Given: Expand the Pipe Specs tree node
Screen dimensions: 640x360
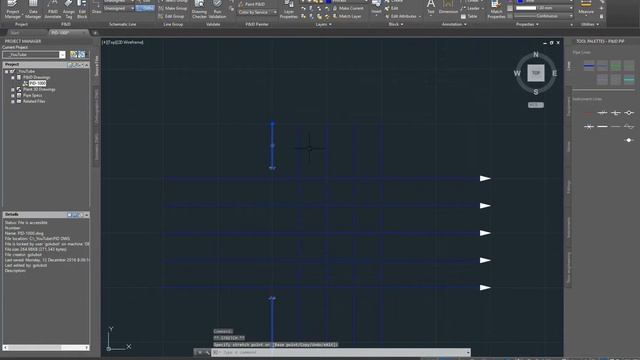Looking at the screenshot, I should 13,96.
